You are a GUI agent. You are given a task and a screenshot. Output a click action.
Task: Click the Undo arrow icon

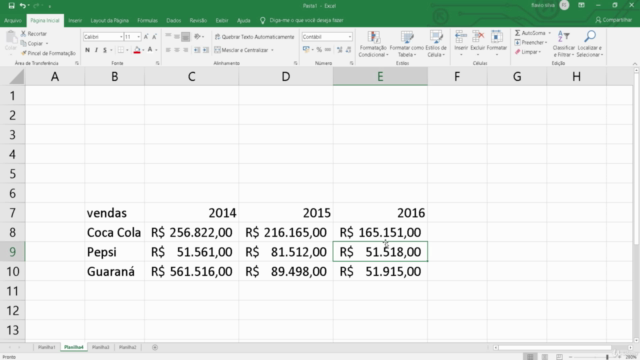pos(22,6)
